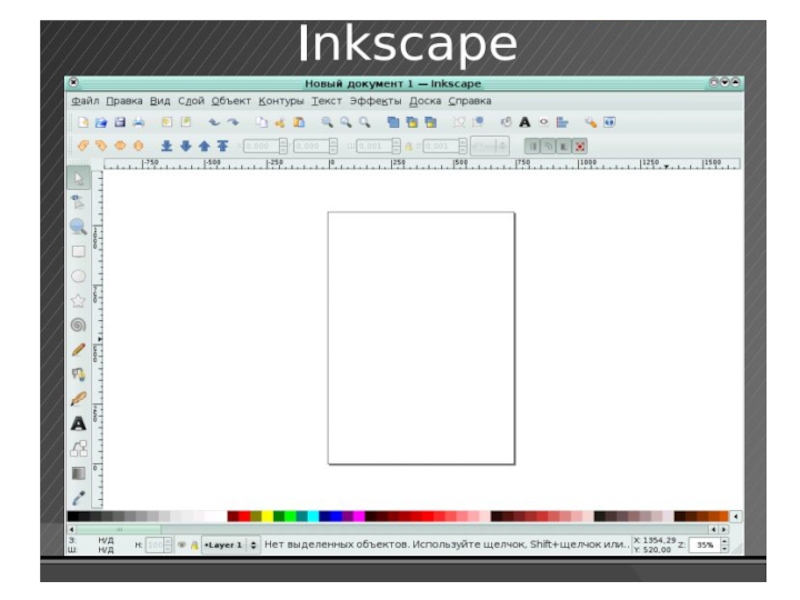The height and width of the screenshot is (600, 800).
Task: Click the Node edit tool
Action: [x=78, y=202]
